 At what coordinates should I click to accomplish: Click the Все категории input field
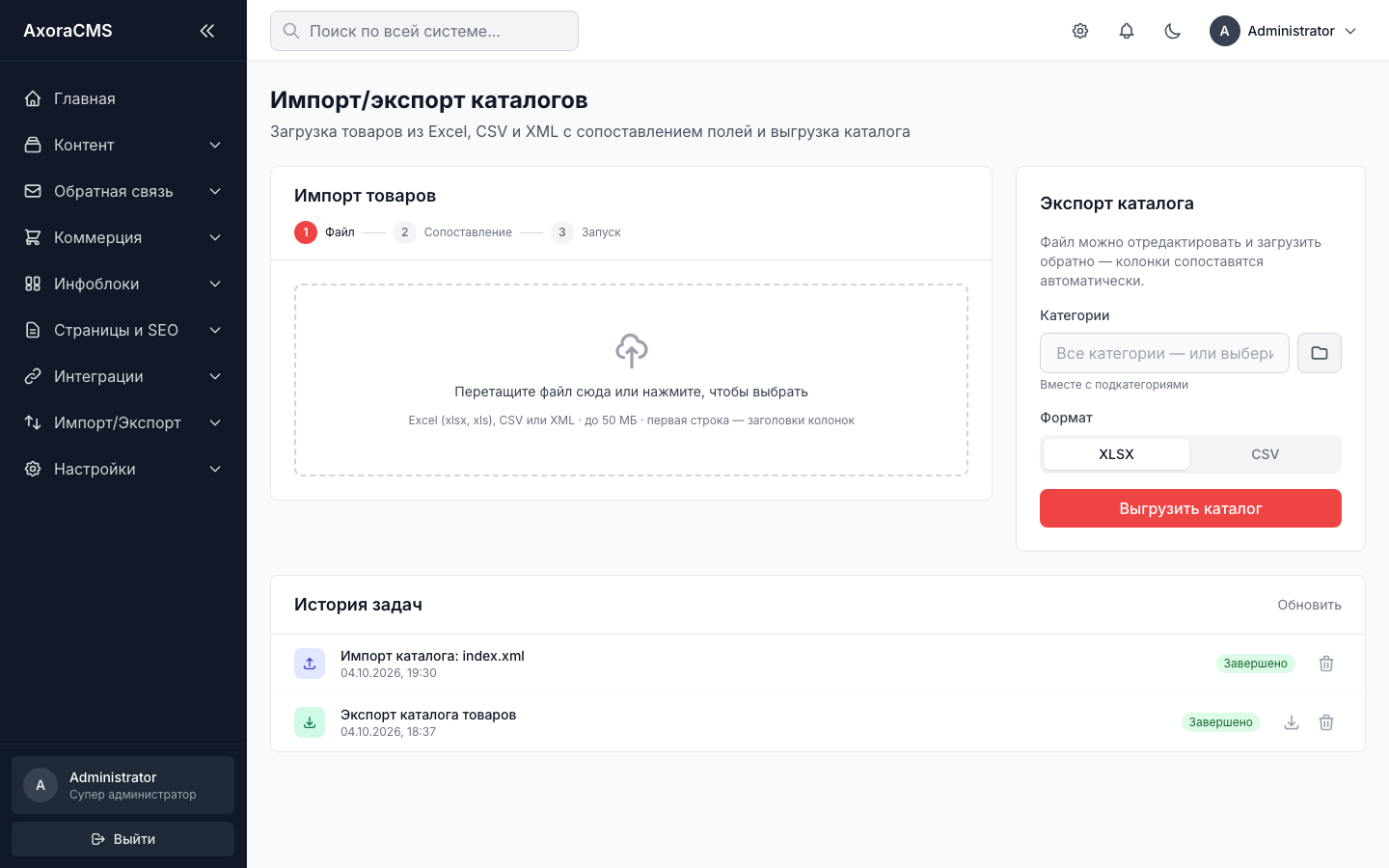1164,353
